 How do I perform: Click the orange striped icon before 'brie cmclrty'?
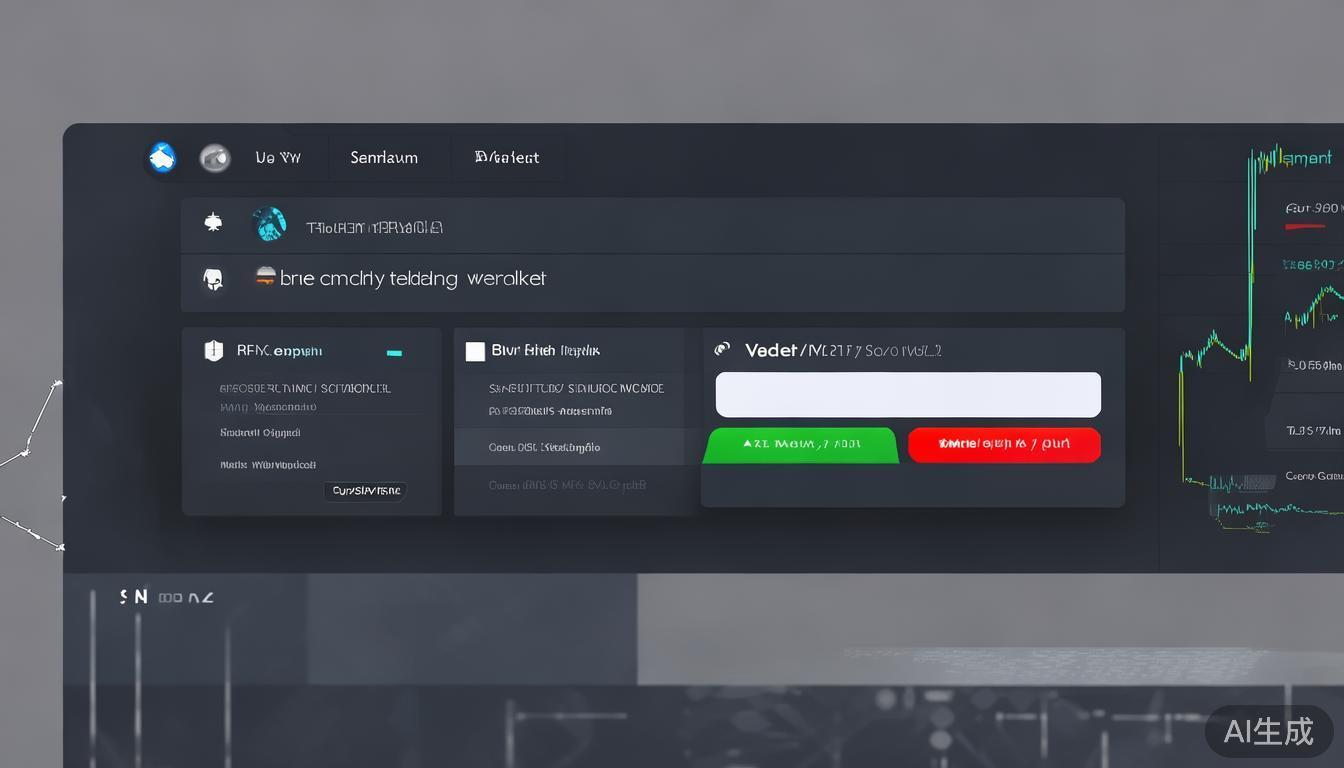[265, 277]
